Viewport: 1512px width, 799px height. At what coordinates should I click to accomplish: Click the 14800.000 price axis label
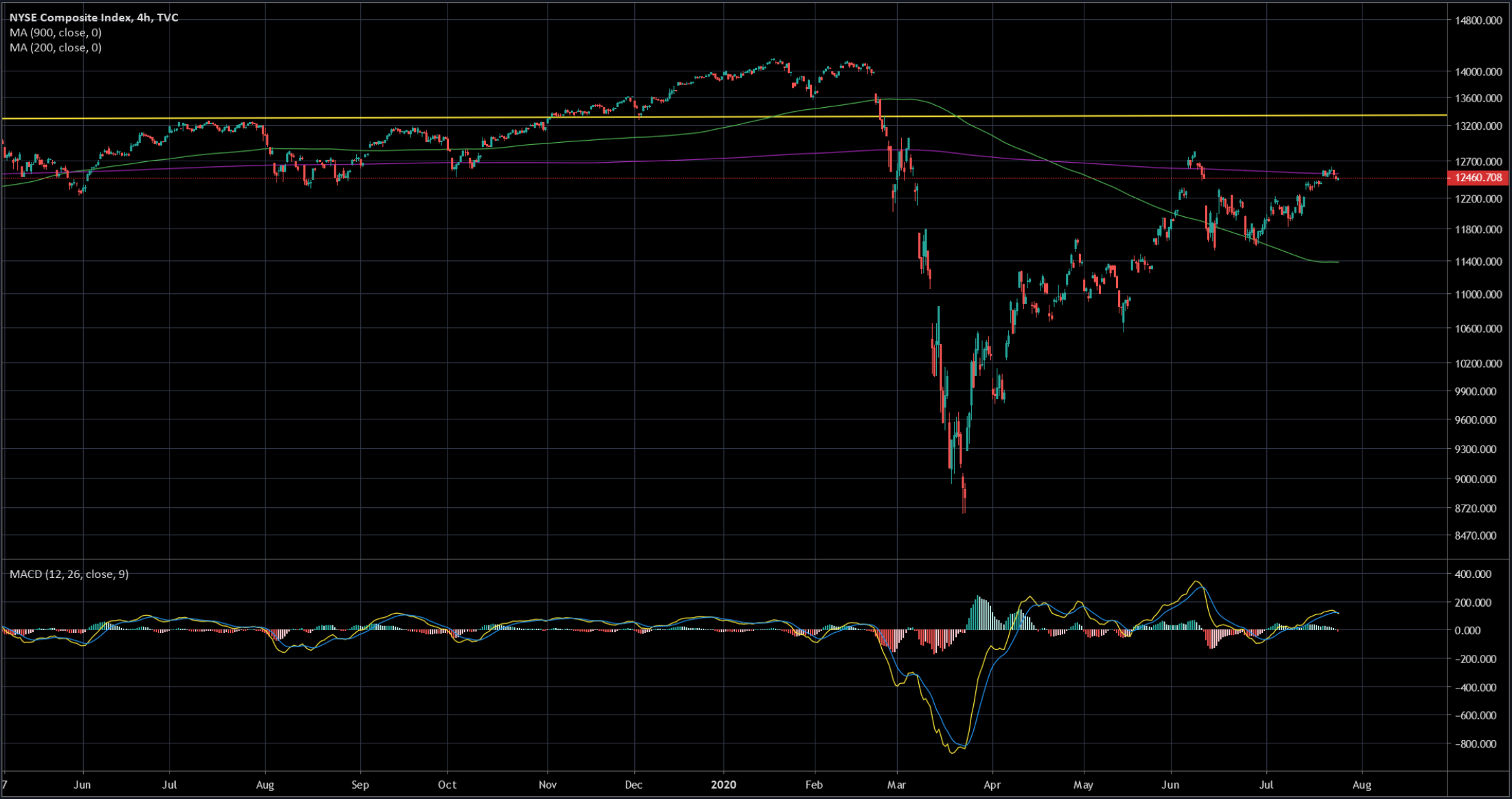(x=1478, y=21)
